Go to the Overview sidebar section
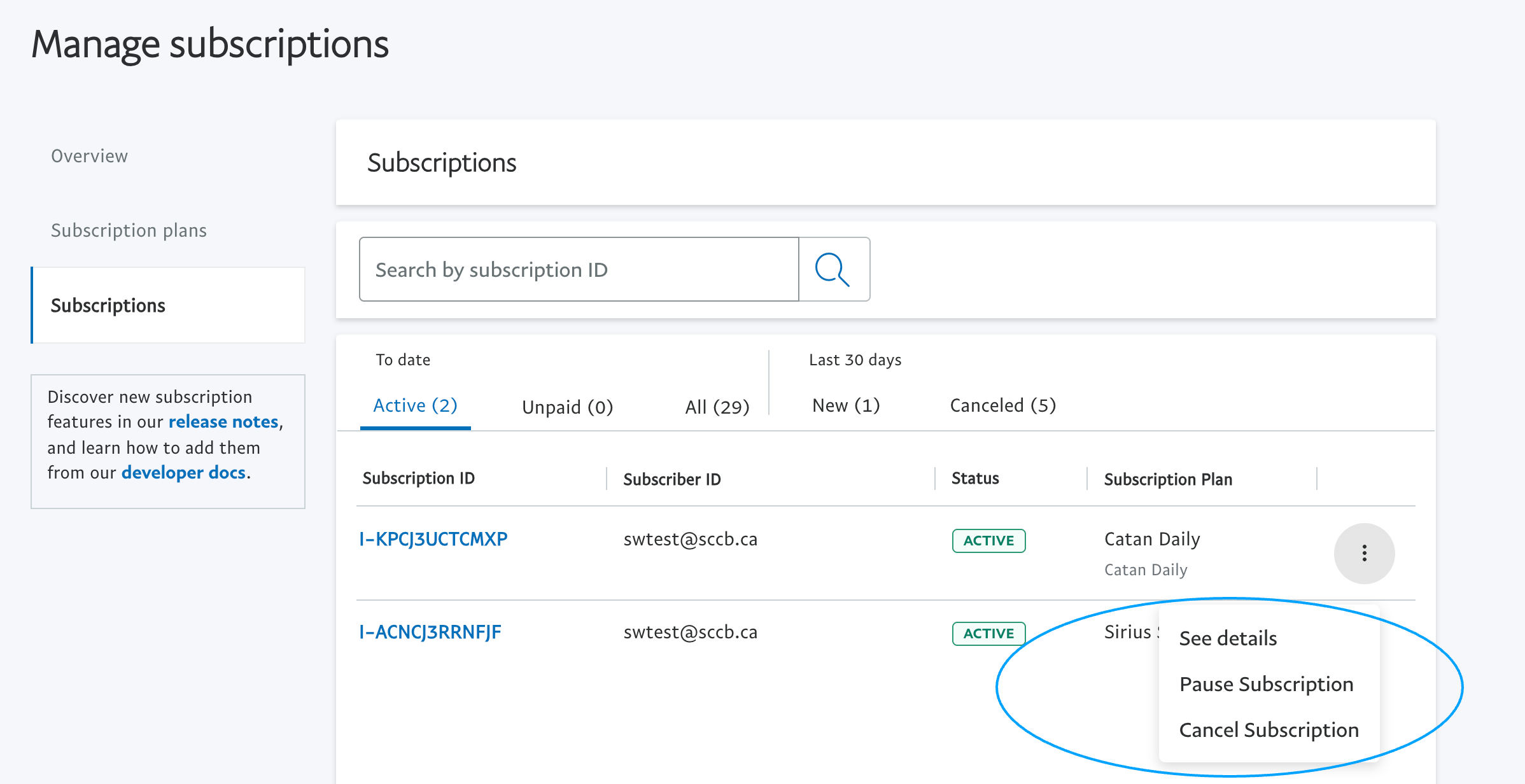Image resolution: width=1525 pixels, height=784 pixels. pyautogui.click(x=89, y=155)
